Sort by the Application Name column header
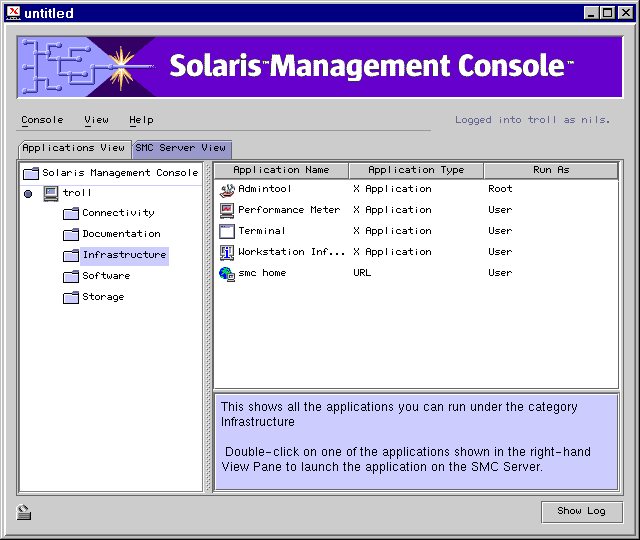The height and width of the screenshot is (540, 640). click(281, 170)
